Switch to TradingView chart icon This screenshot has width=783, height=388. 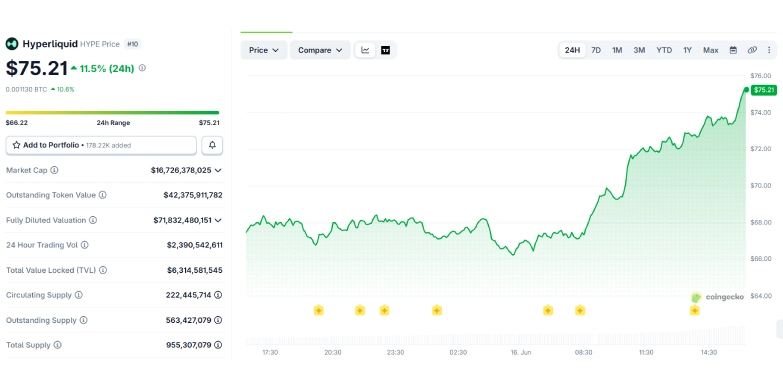coord(386,50)
